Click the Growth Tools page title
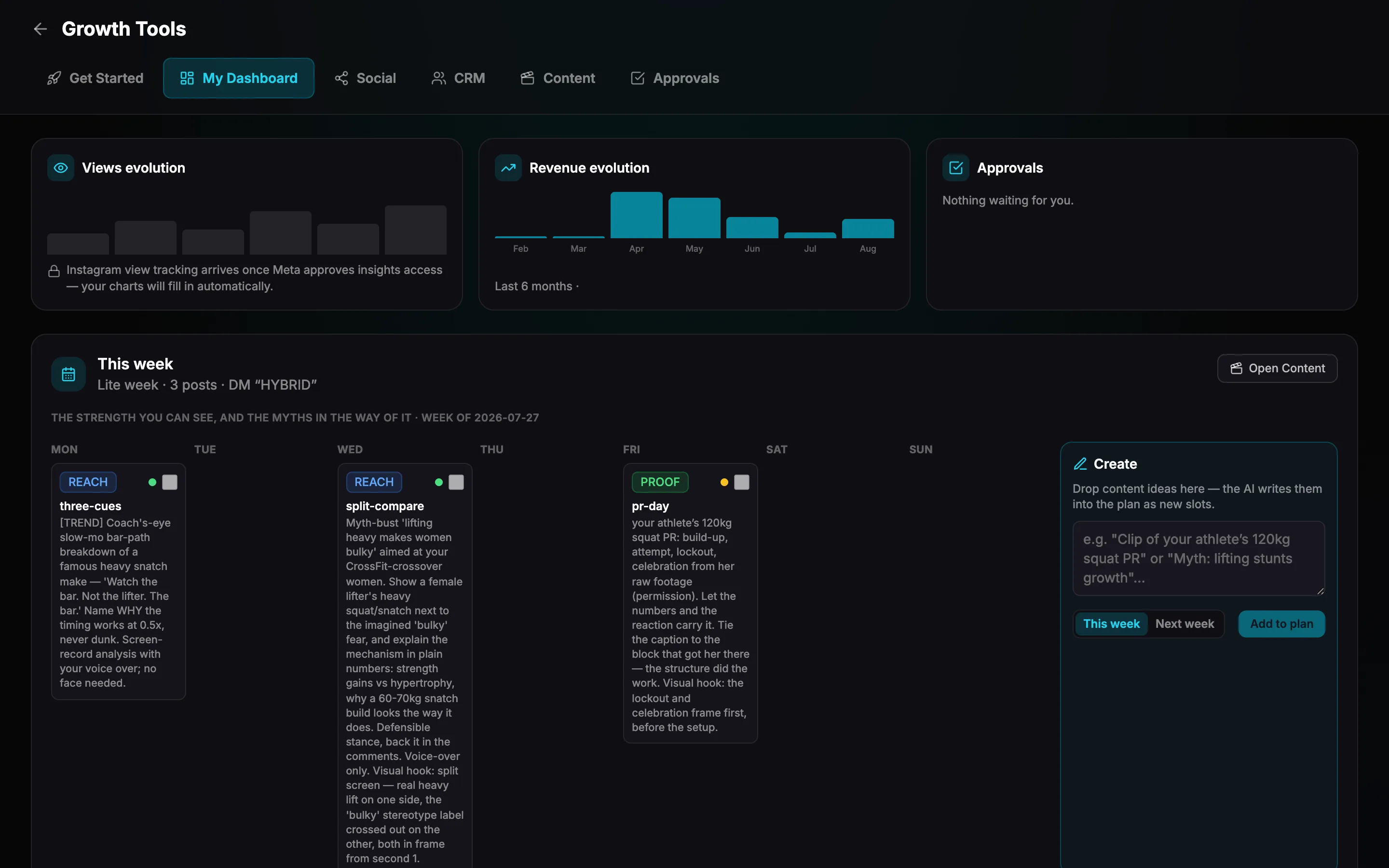 tap(124, 29)
